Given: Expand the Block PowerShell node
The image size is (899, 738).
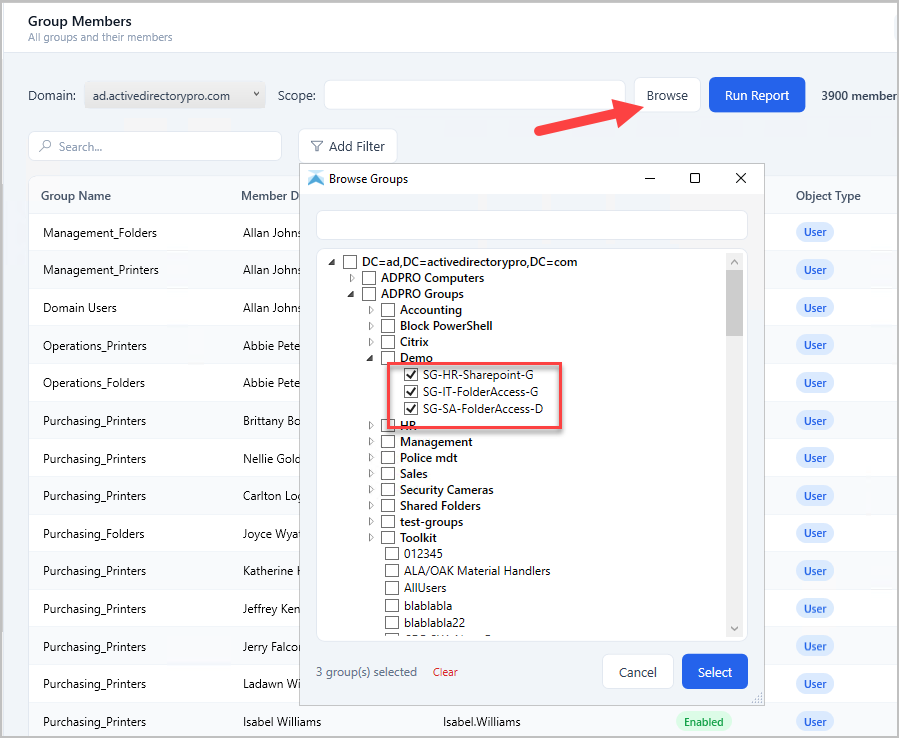Looking at the screenshot, I should tap(371, 326).
